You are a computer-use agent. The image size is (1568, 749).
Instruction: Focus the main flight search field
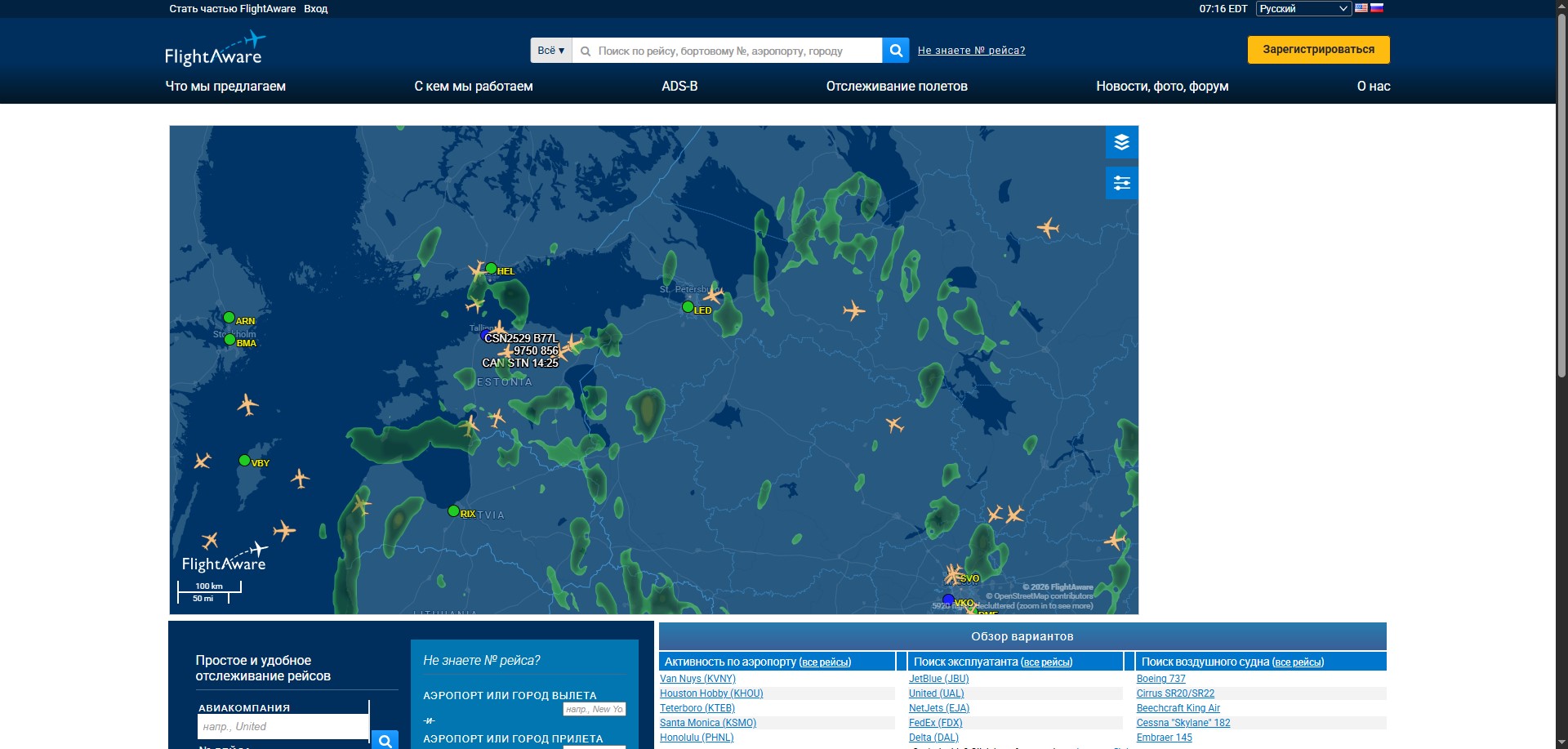click(727, 51)
